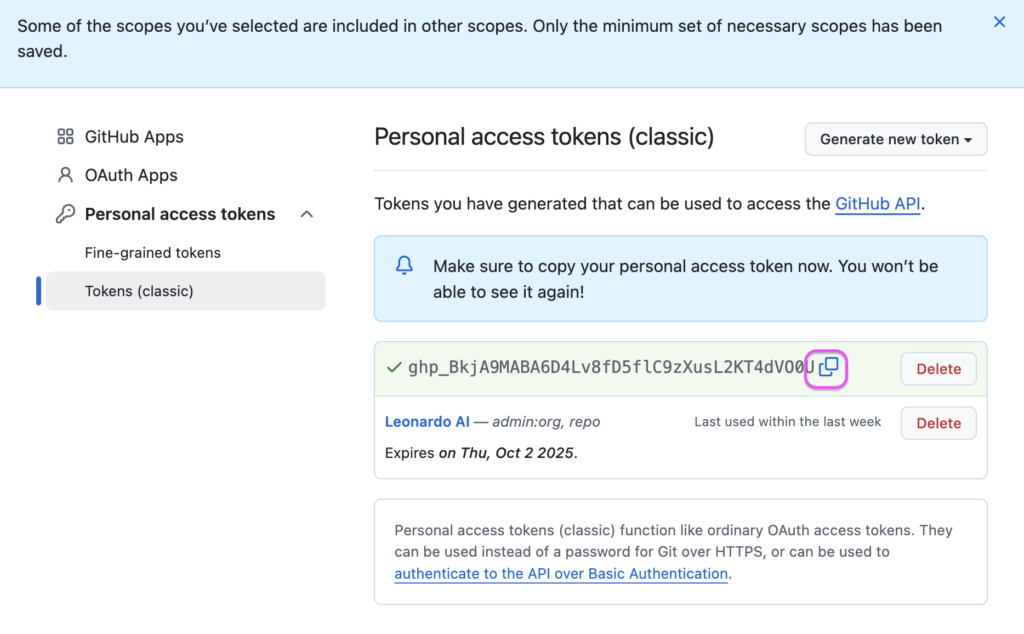Click the ghp_ token text string

pos(611,368)
